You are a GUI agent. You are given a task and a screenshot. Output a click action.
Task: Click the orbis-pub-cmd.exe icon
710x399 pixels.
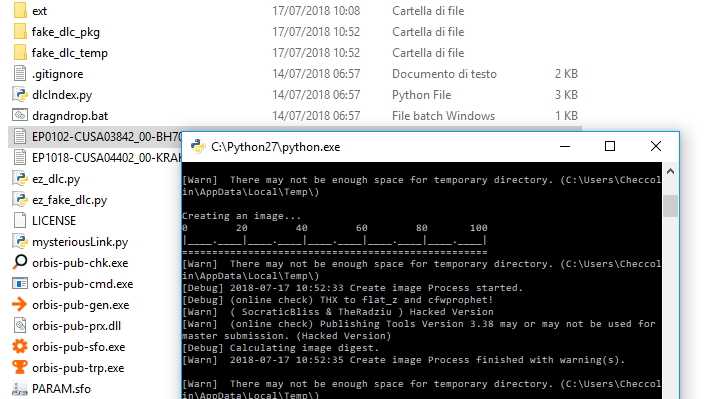[x=20, y=284]
